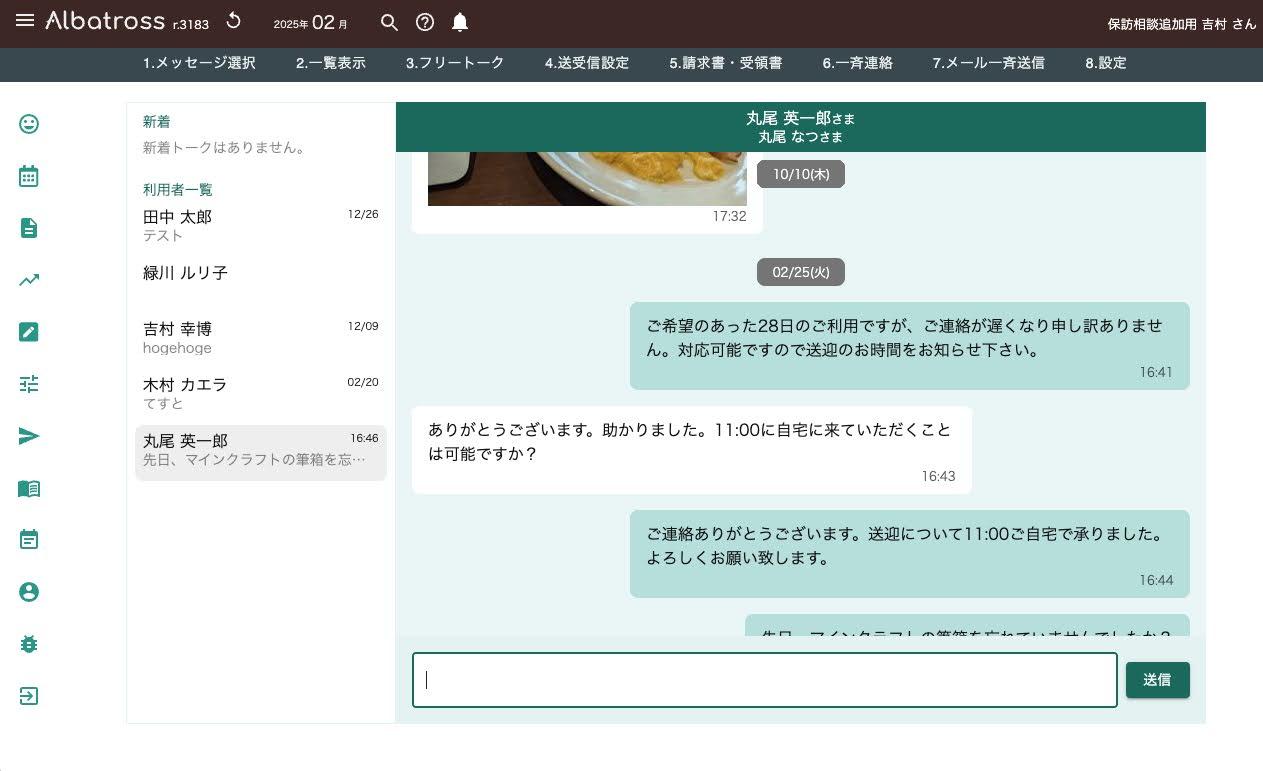Click chat header name 丸尾 なつさま
1263x771 pixels.
800,137
